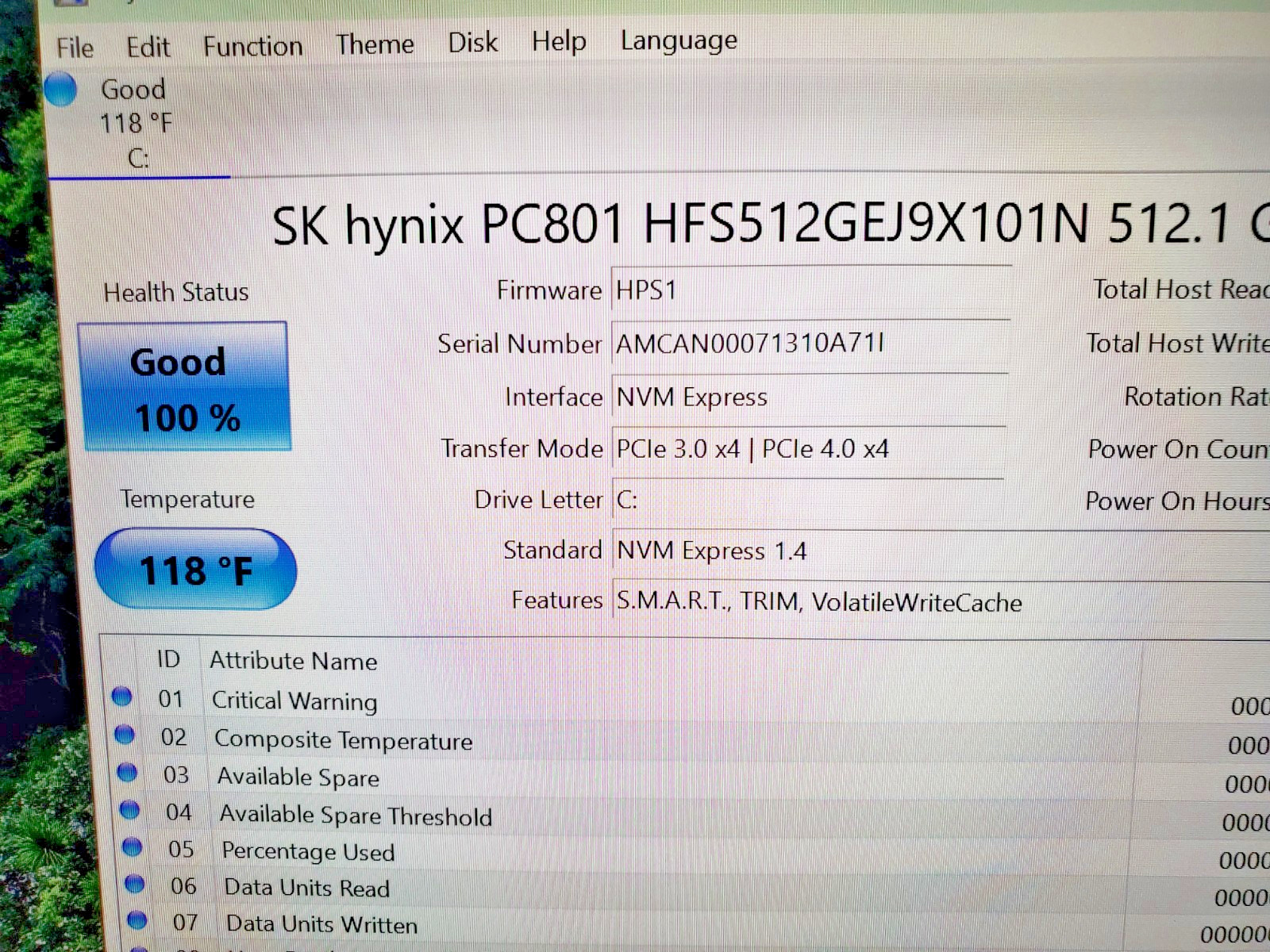Click the Standard field NVM Express 1.4

(x=941, y=551)
